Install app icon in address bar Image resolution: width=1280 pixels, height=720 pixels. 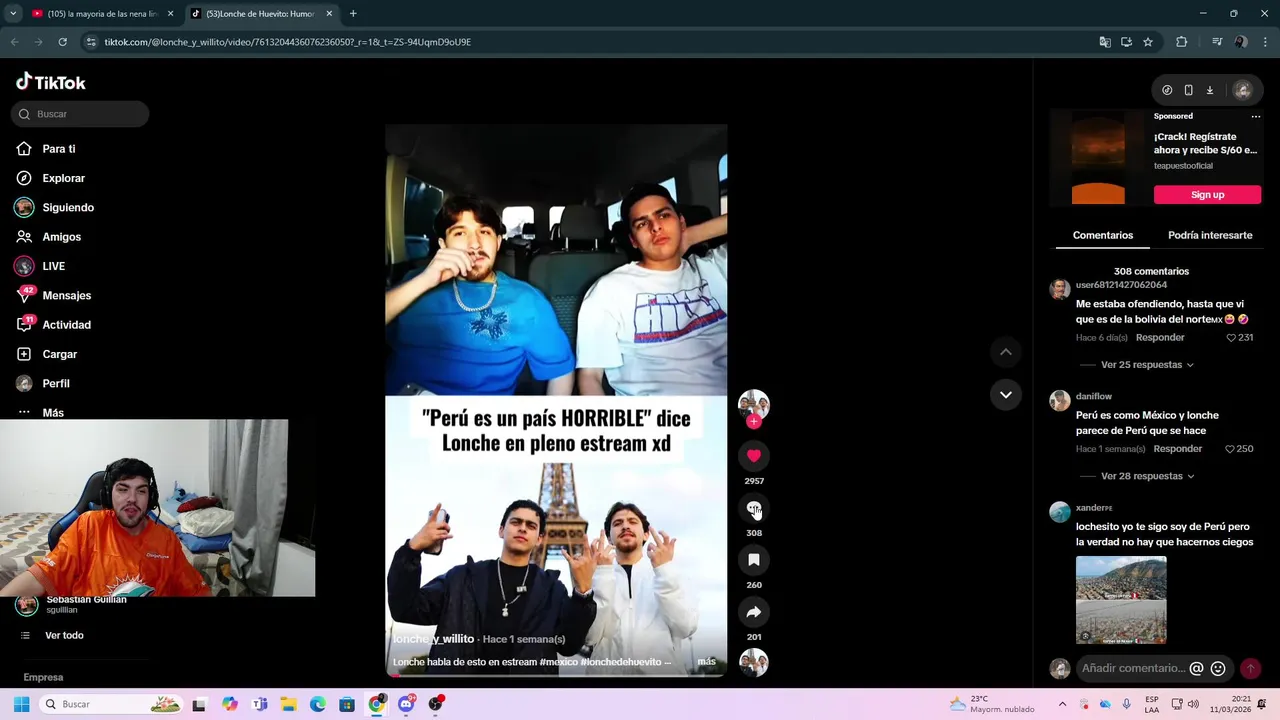1126,42
